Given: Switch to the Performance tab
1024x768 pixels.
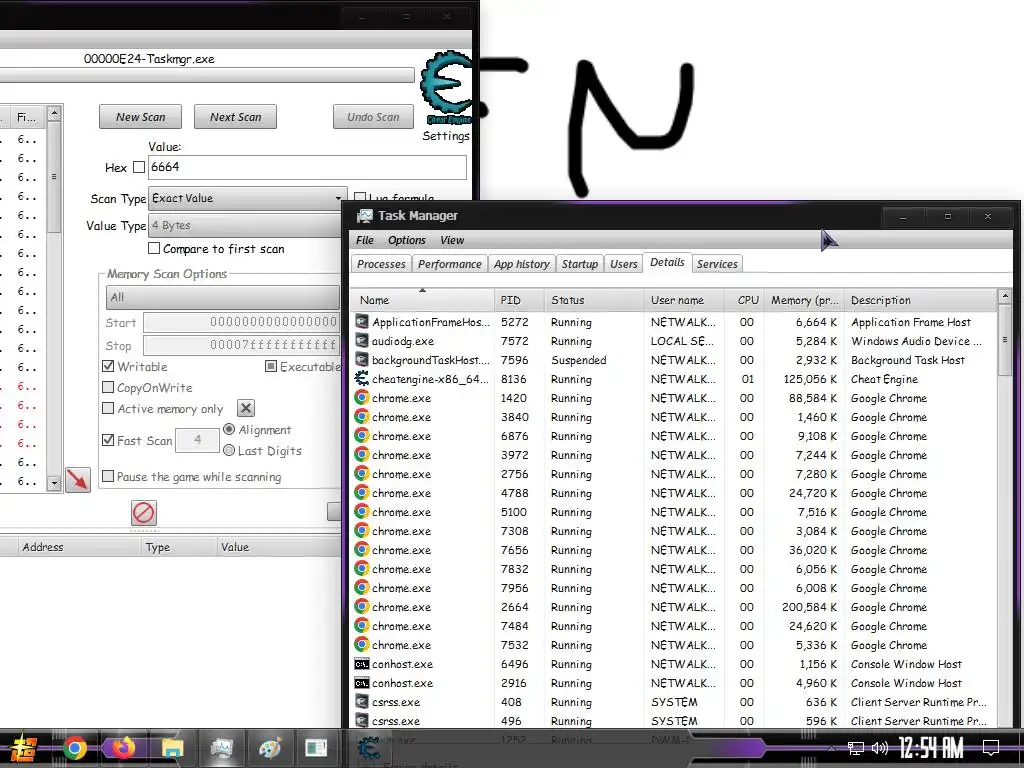Looking at the screenshot, I should (449, 264).
